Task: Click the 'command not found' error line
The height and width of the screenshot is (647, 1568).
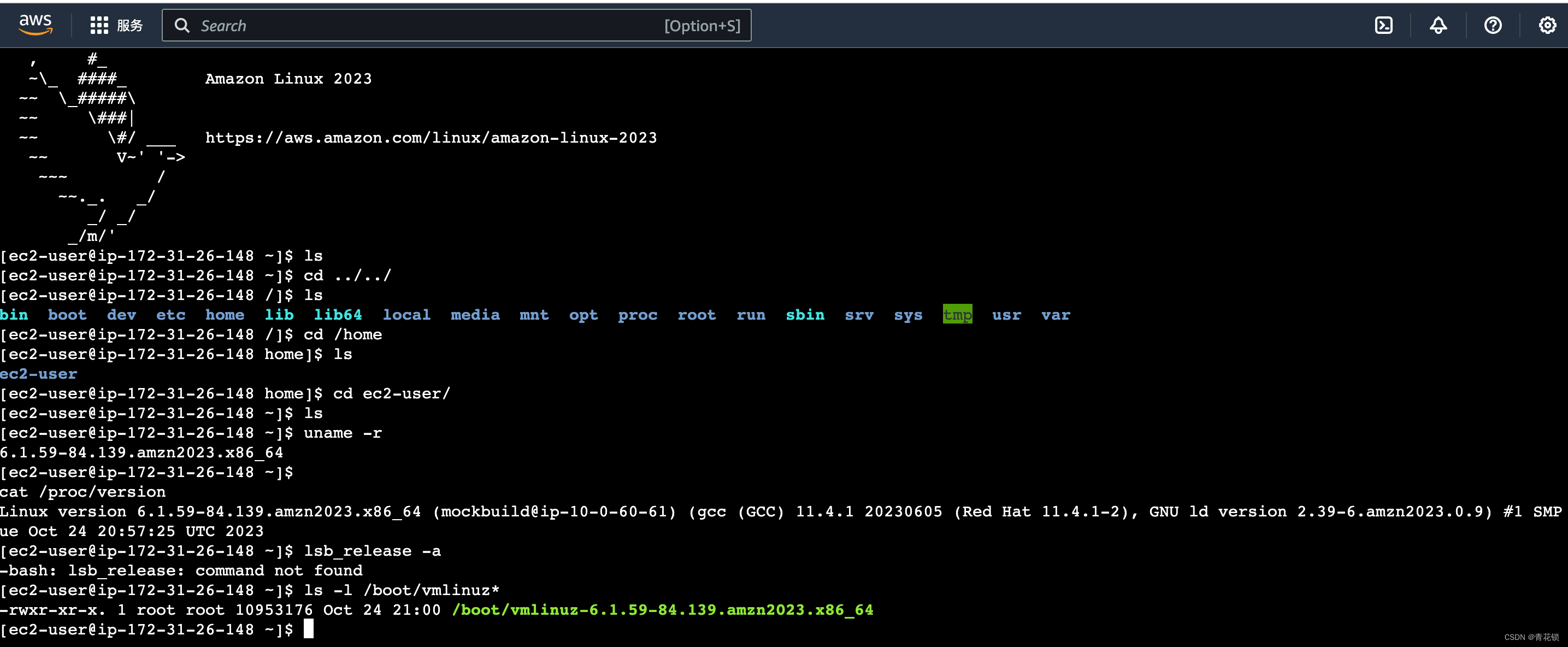Action: 181,570
